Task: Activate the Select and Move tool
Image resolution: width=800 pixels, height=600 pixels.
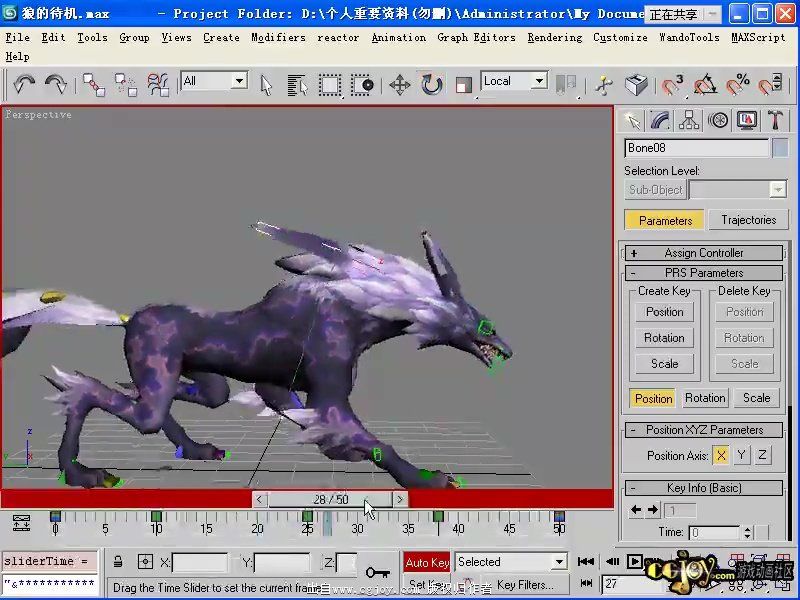Action: pyautogui.click(x=399, y=85)
